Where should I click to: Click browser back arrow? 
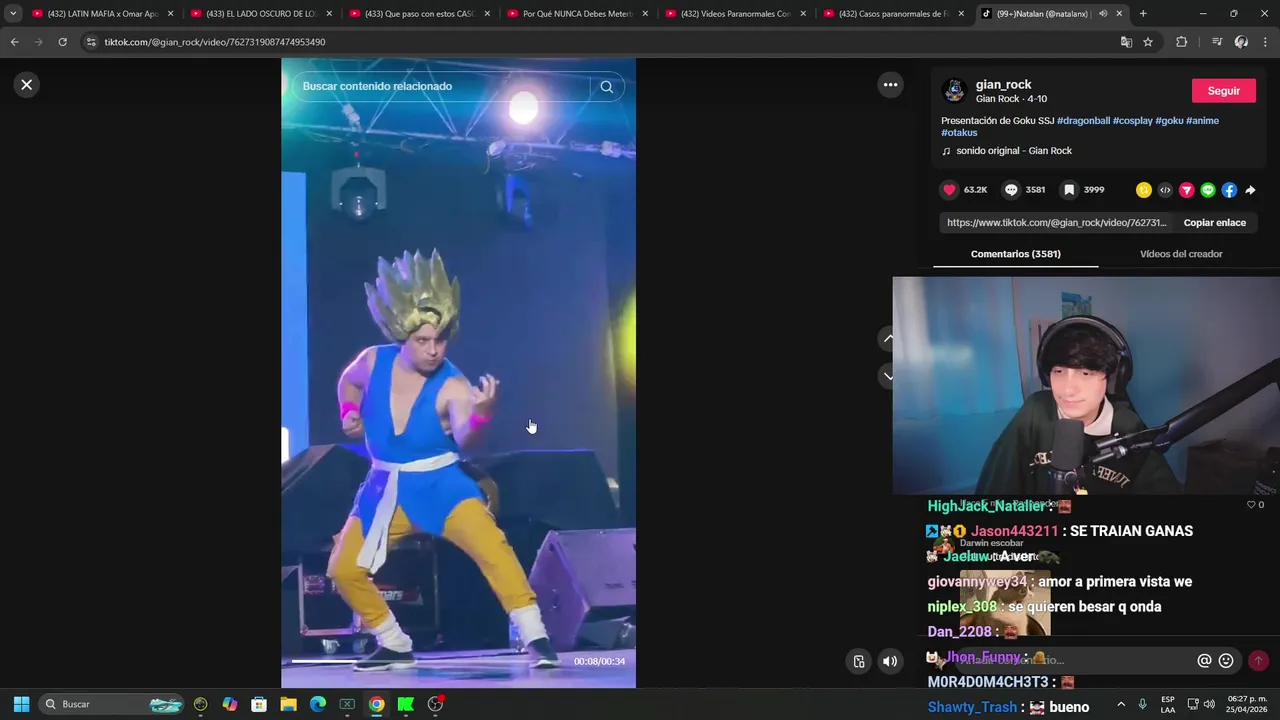pos(14,42)
